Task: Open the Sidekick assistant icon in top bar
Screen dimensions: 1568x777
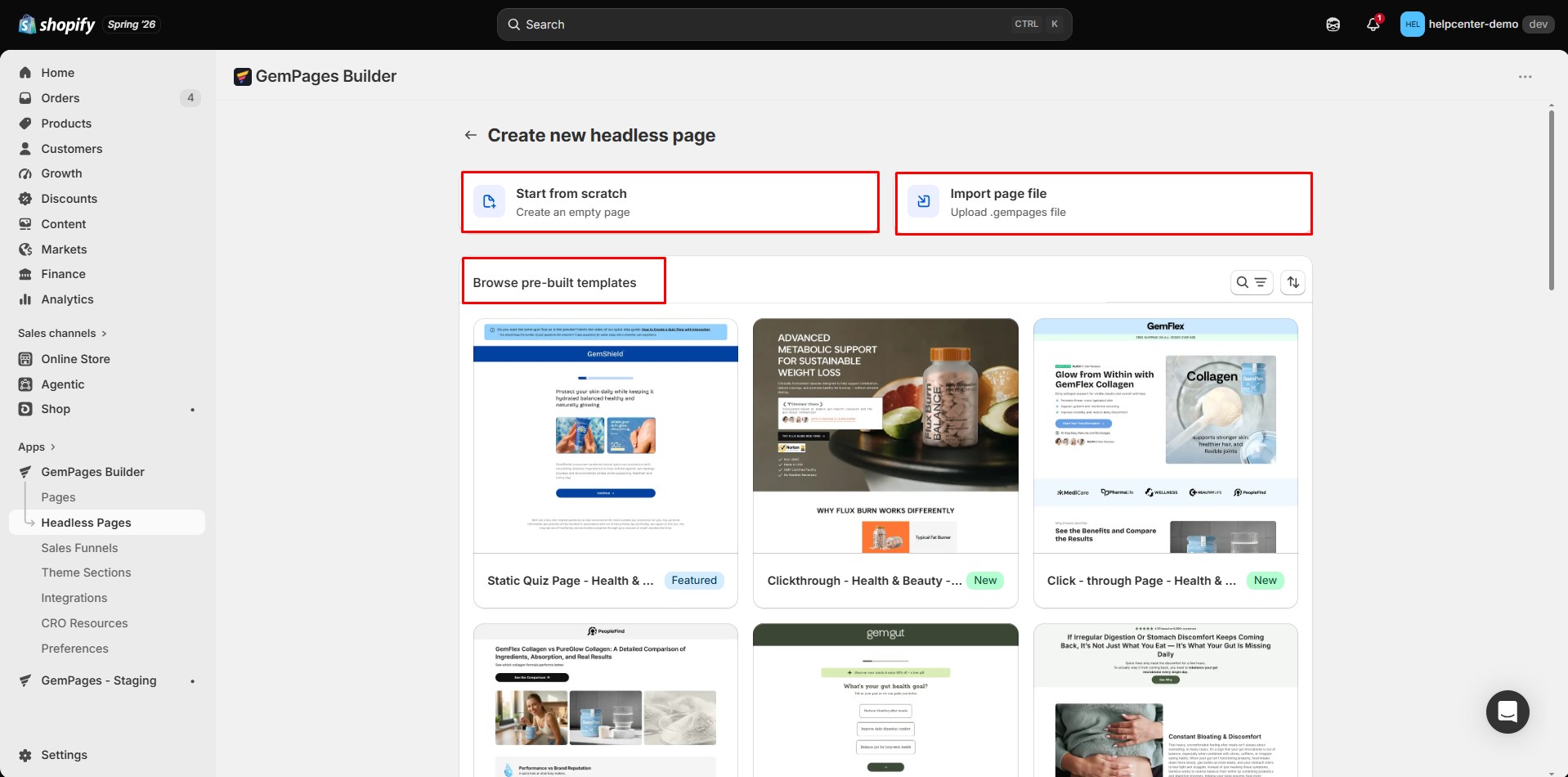Action: tap(1333, 25)
